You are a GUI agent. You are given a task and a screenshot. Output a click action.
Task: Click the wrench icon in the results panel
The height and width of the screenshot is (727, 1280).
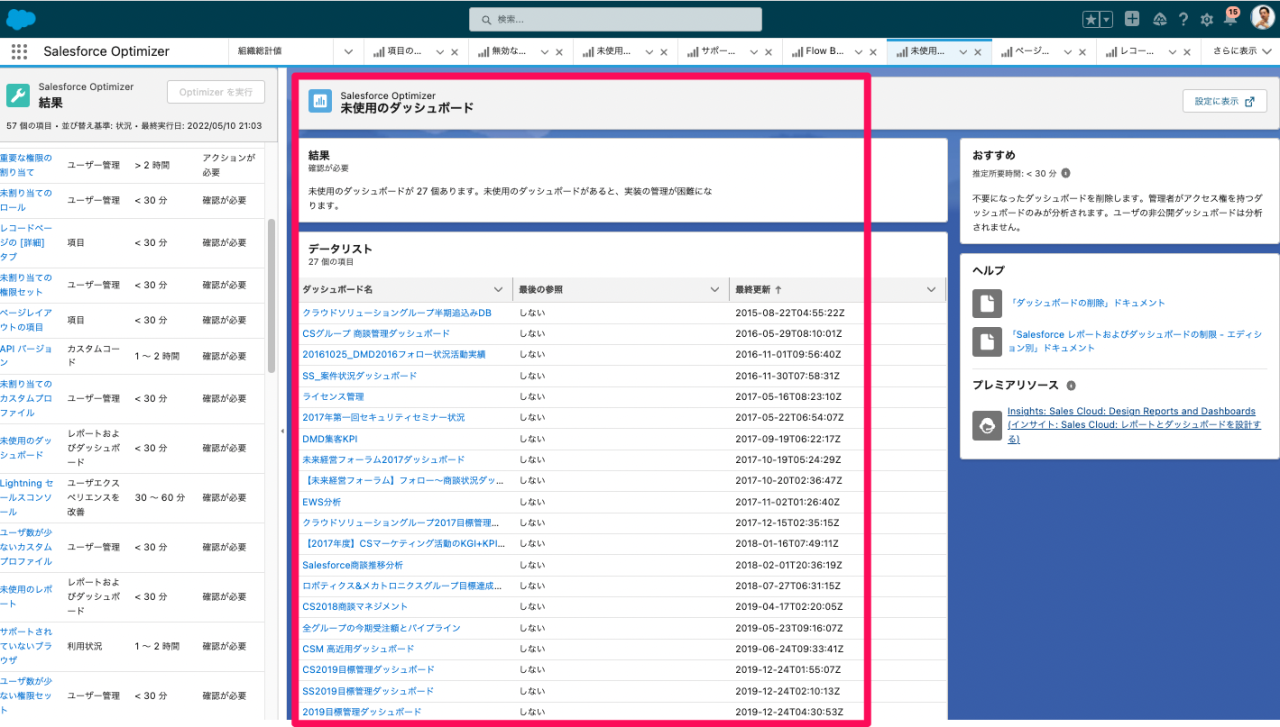(18, 95)
